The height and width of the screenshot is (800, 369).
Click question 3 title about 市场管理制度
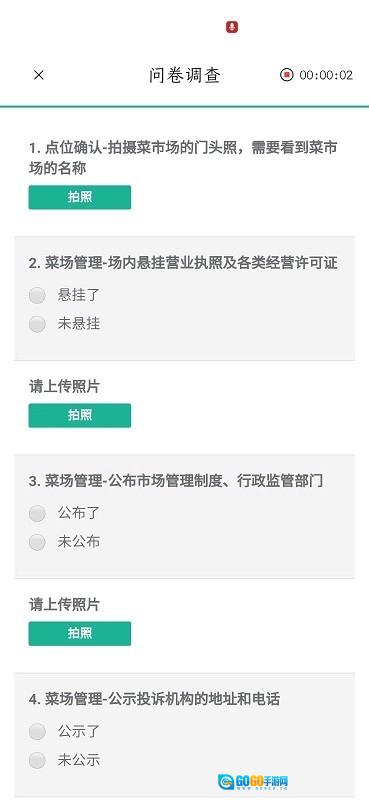click(x=176, y=481)
